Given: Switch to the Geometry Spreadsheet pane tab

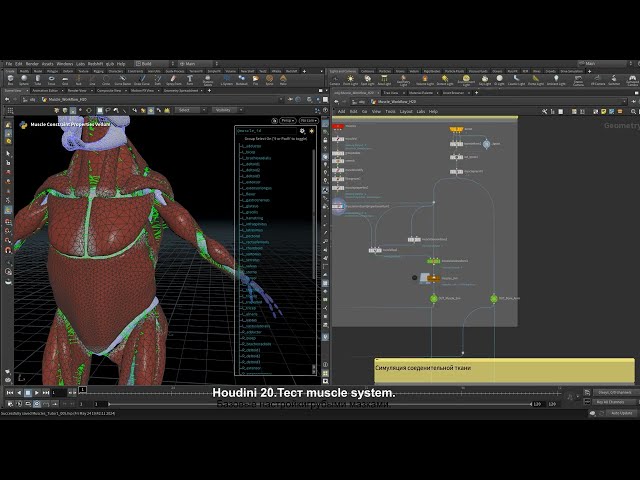Looking at the screenshot, I should [x=181, y=91].
